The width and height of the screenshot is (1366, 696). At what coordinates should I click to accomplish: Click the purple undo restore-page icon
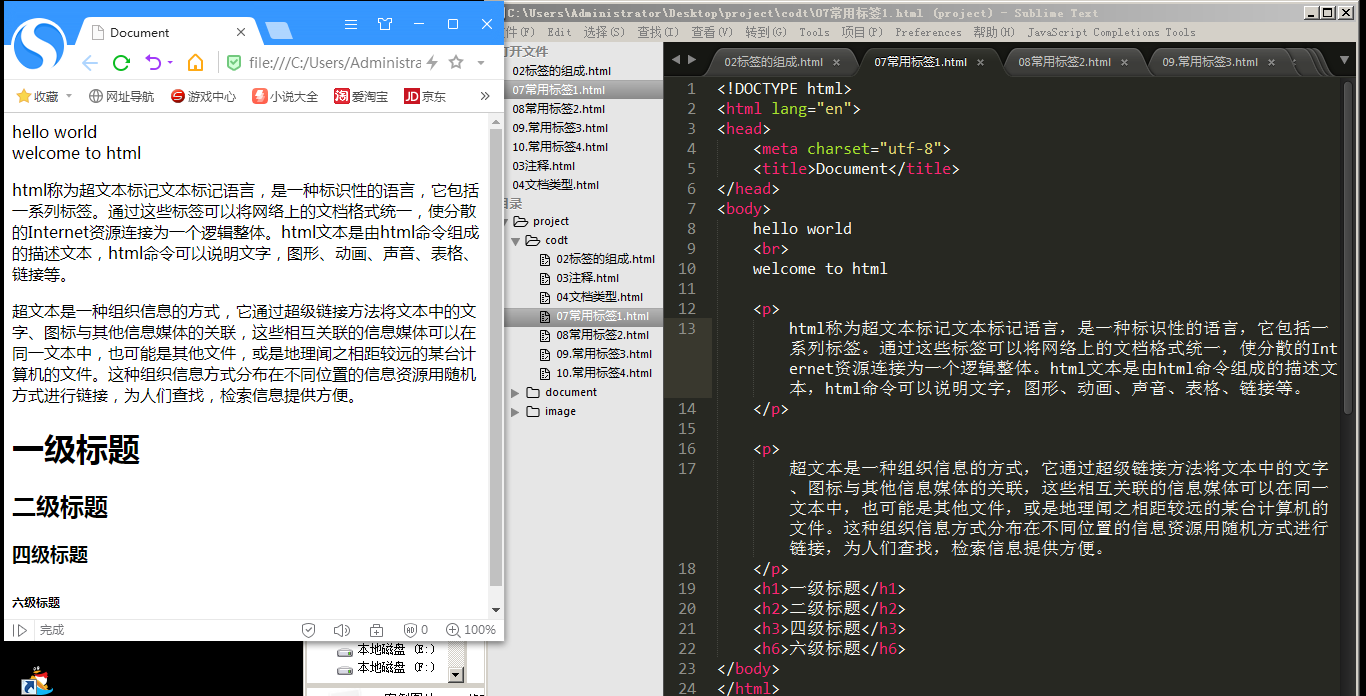point(153,63)
